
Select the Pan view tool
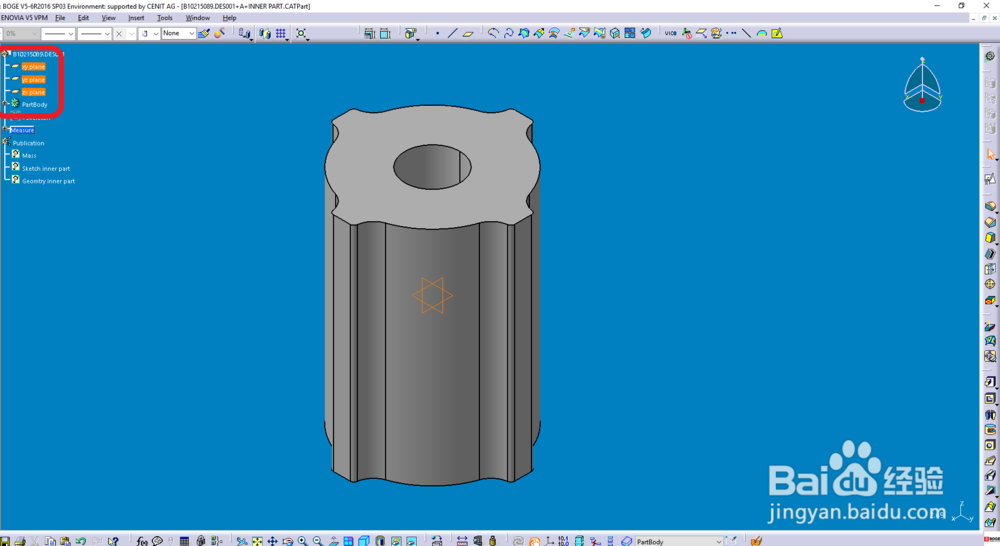point(272,541)
